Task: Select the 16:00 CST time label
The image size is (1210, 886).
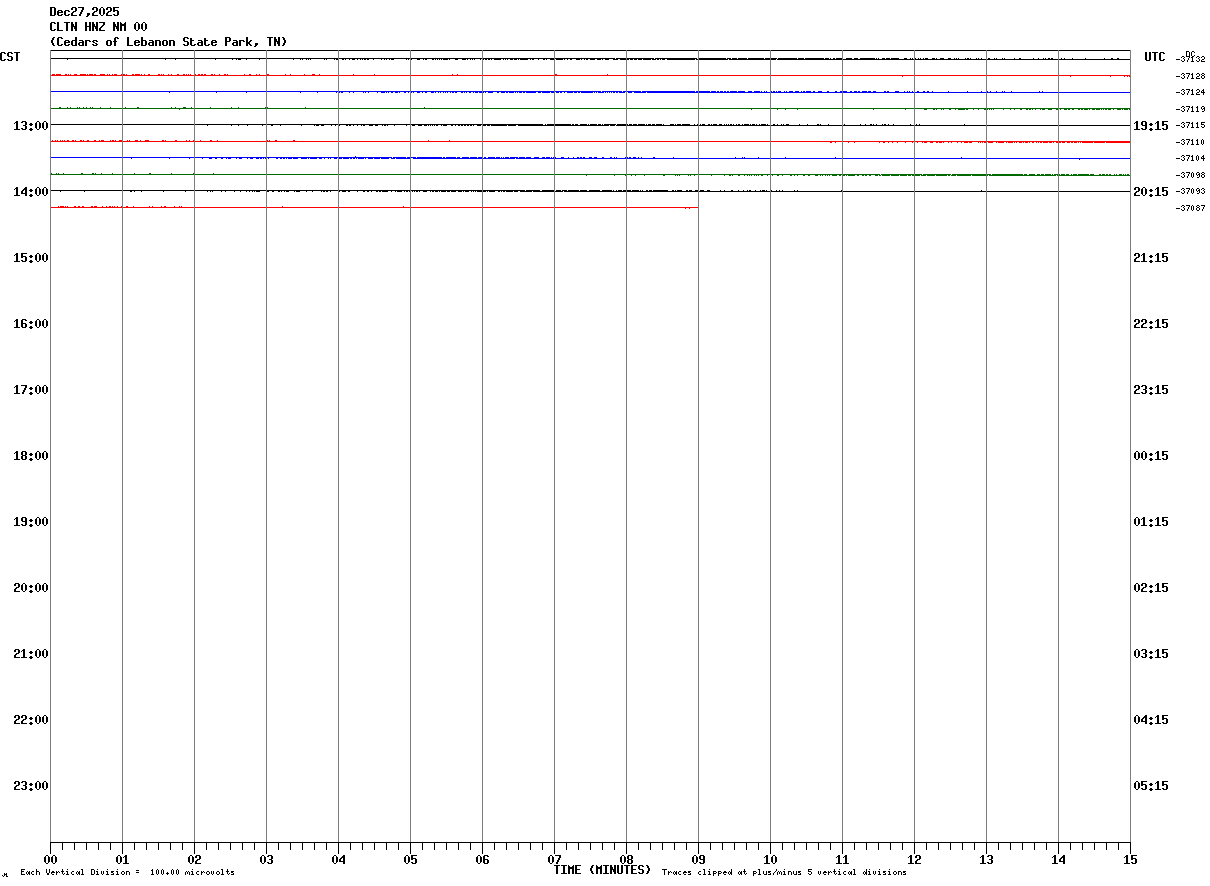Action: (31, 324)
